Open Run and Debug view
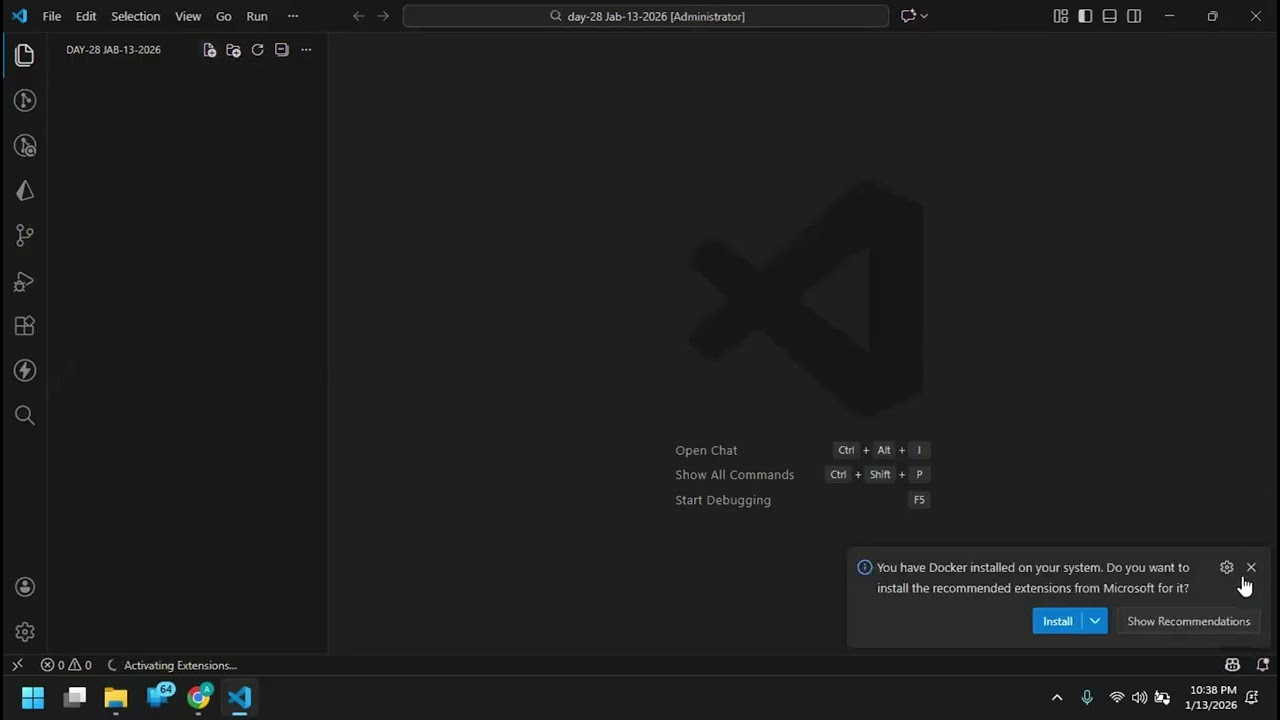This screenshot has height=720, width=1280. pyautogui.click(x=25, y=281)
